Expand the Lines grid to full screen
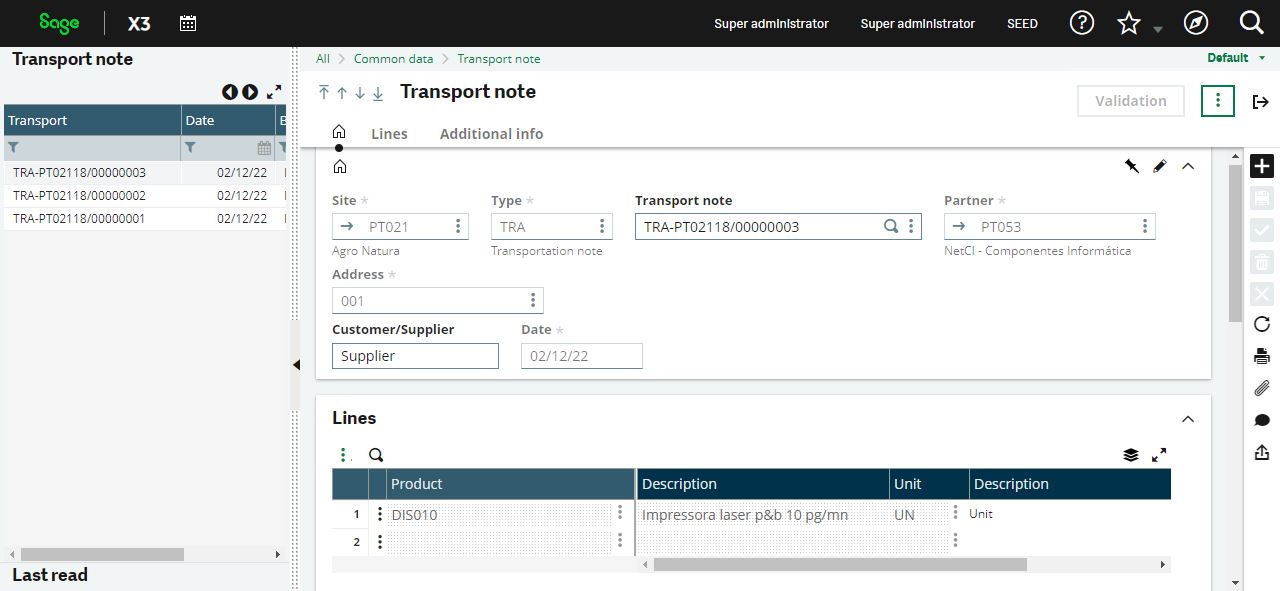Image resolution: width=1280 pixels, height=591 pixels. pyautogui.click(x=1160, y=454)
